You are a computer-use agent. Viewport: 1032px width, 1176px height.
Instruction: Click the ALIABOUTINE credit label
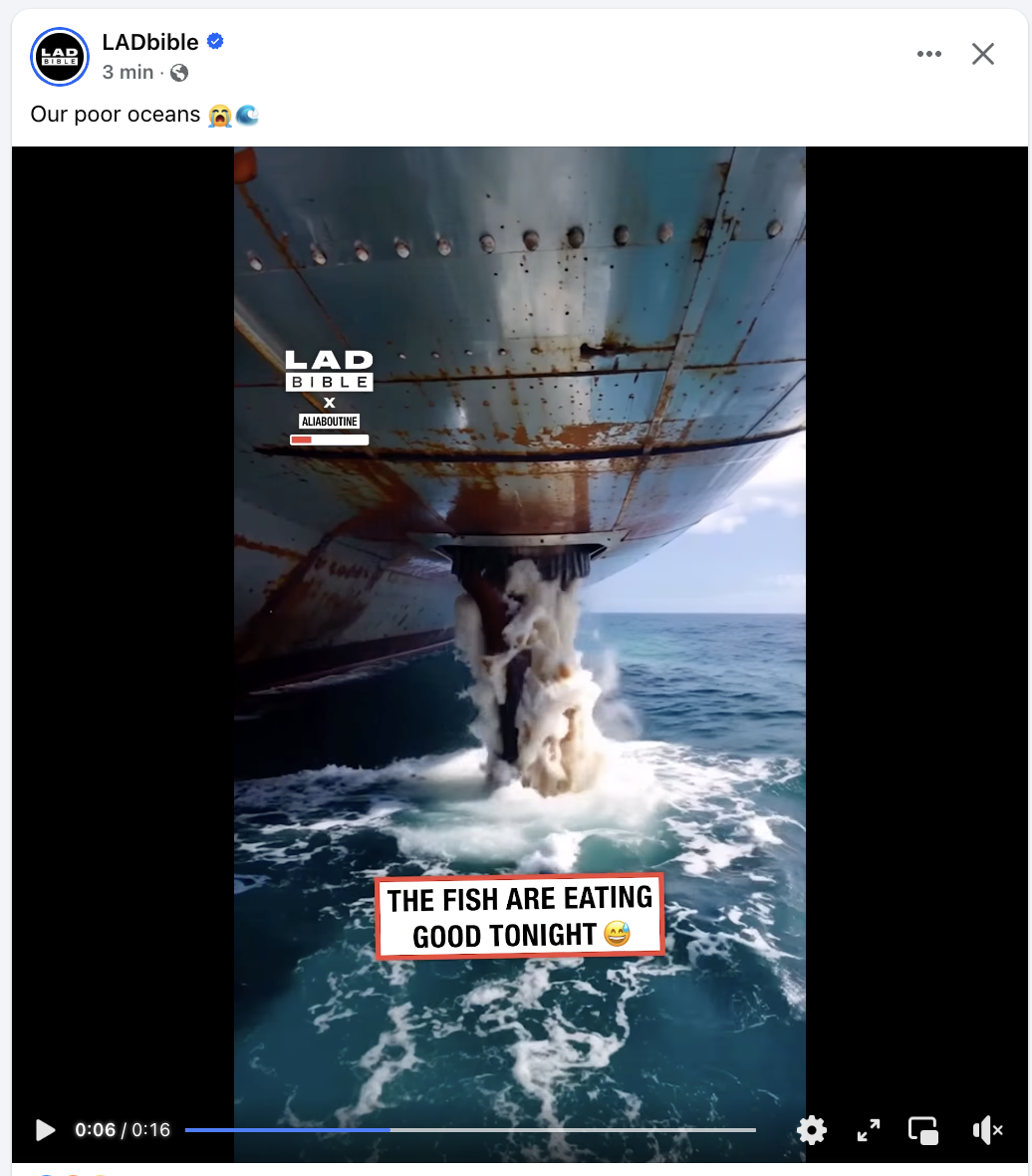[329, 422]
